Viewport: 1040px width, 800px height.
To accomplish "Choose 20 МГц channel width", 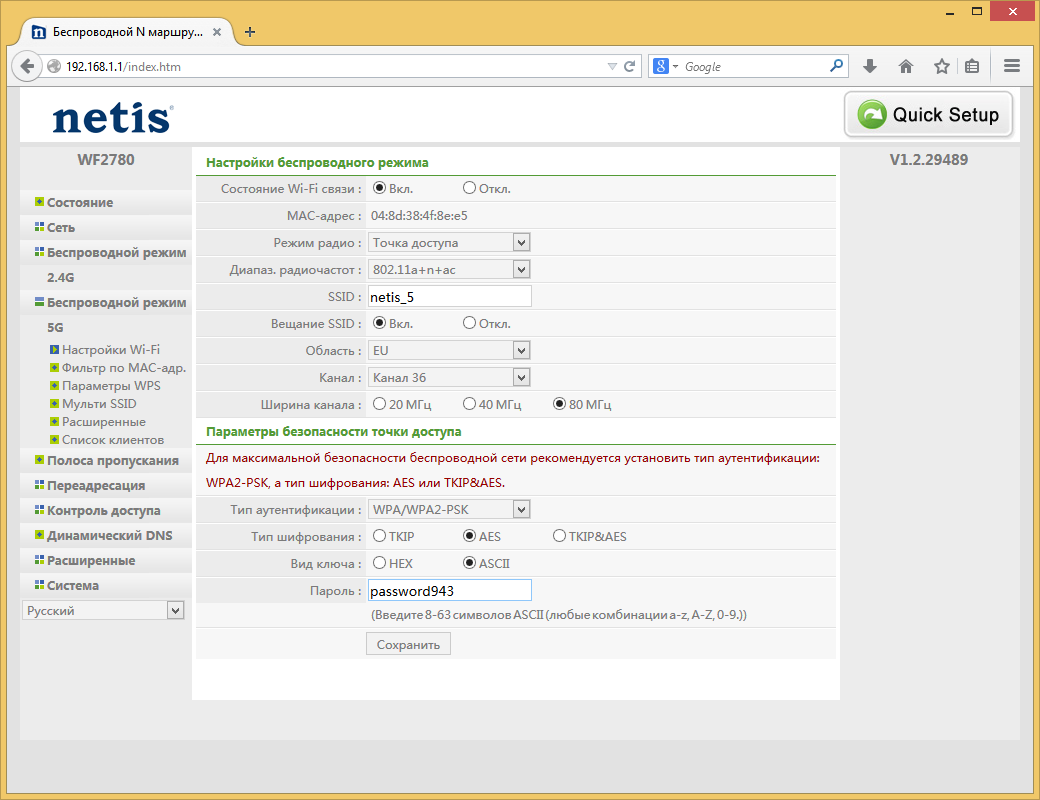I will tap(379, 403).
